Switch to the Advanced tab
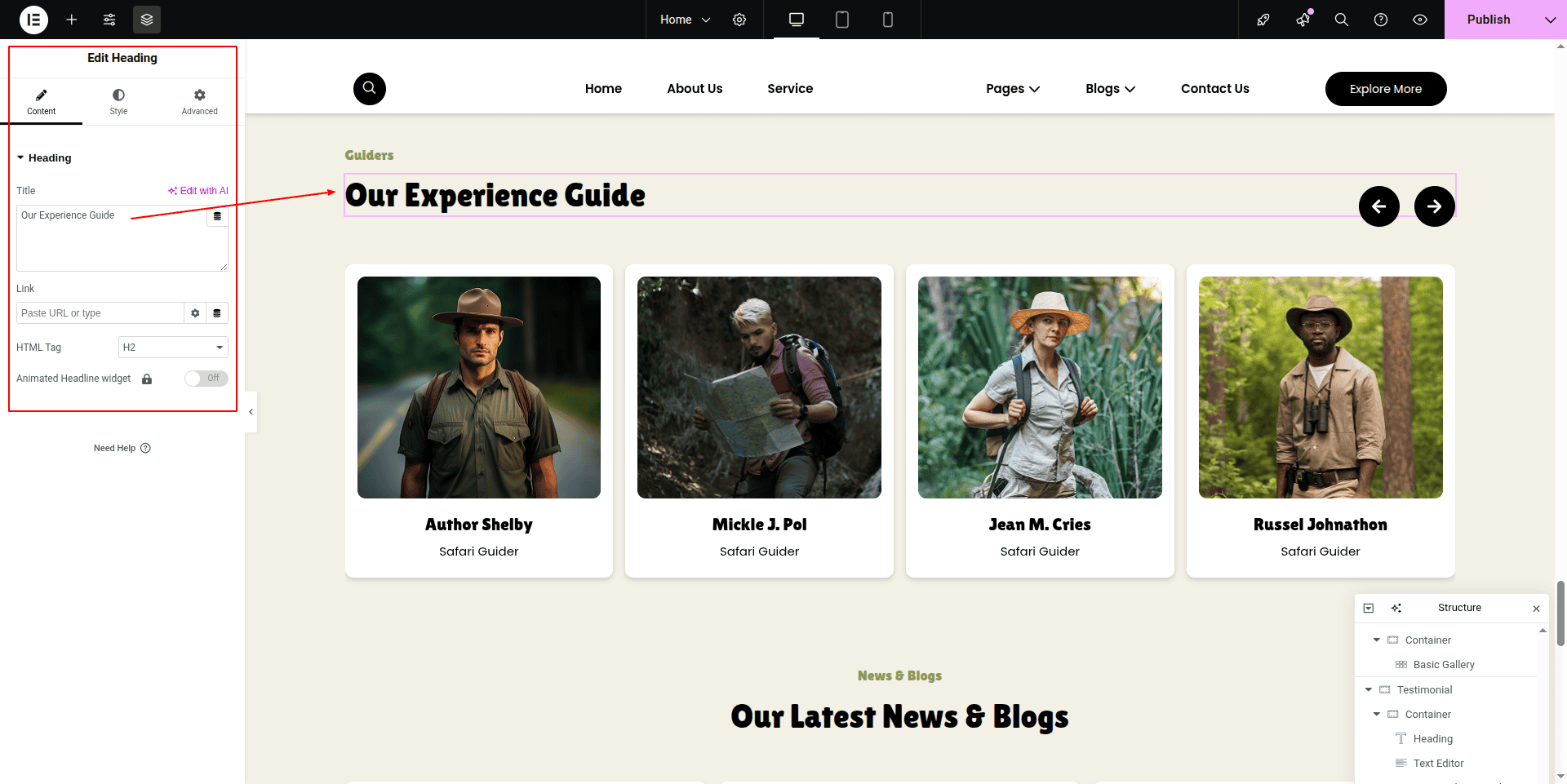 point(199,102)
